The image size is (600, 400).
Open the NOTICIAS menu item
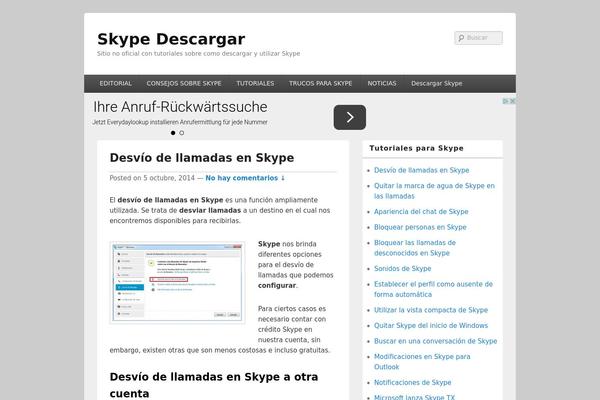tap(382, 83)
